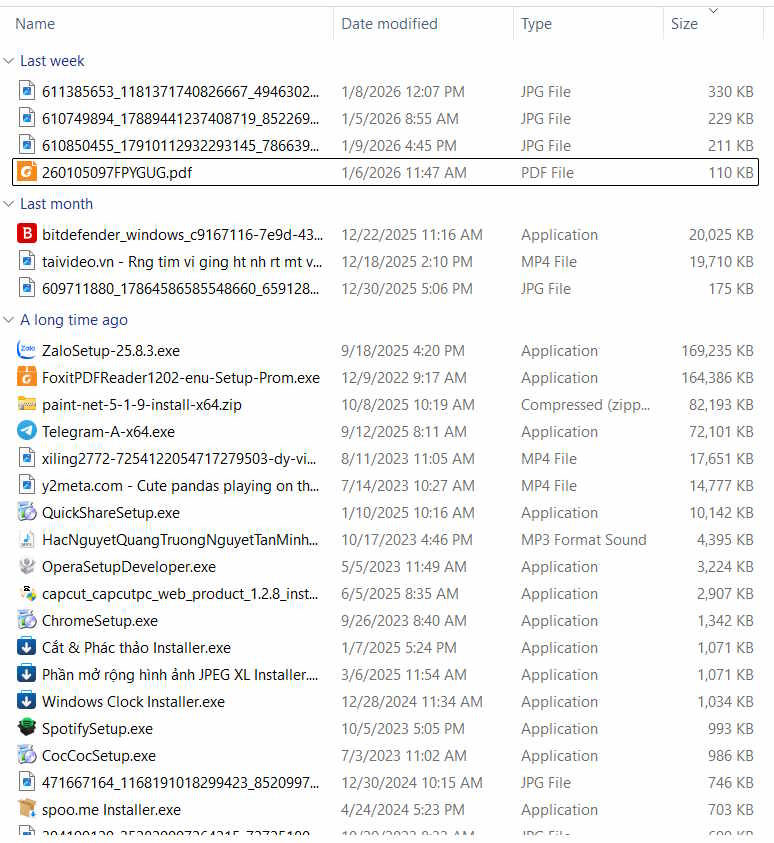This screenshot has width=774, height=843.
Task: Select FoxitPDFReader1202-enu-Setup-Prom.exe name
Action: [x=181, y=377]
